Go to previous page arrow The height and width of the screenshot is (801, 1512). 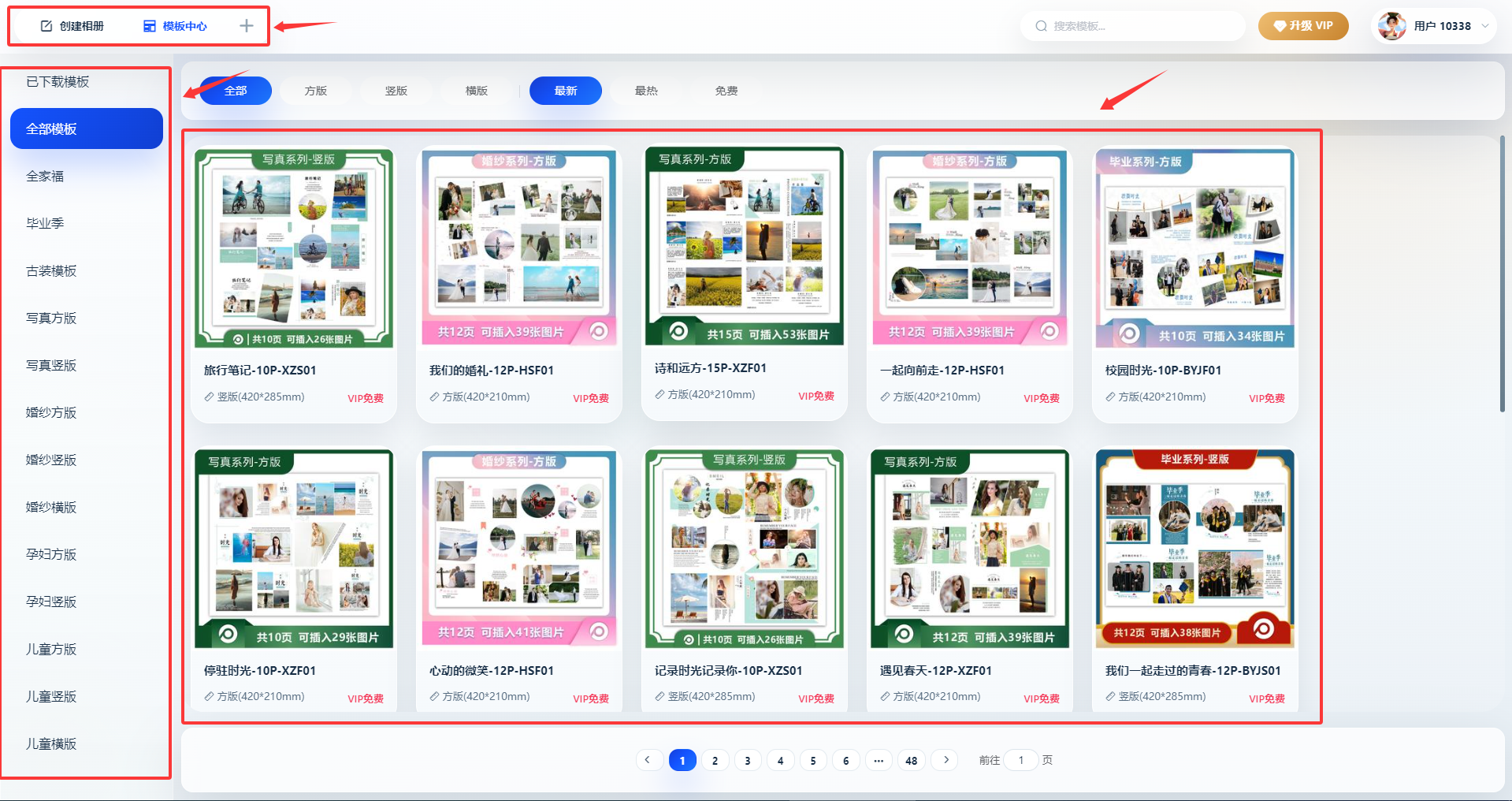click(648, 760)
